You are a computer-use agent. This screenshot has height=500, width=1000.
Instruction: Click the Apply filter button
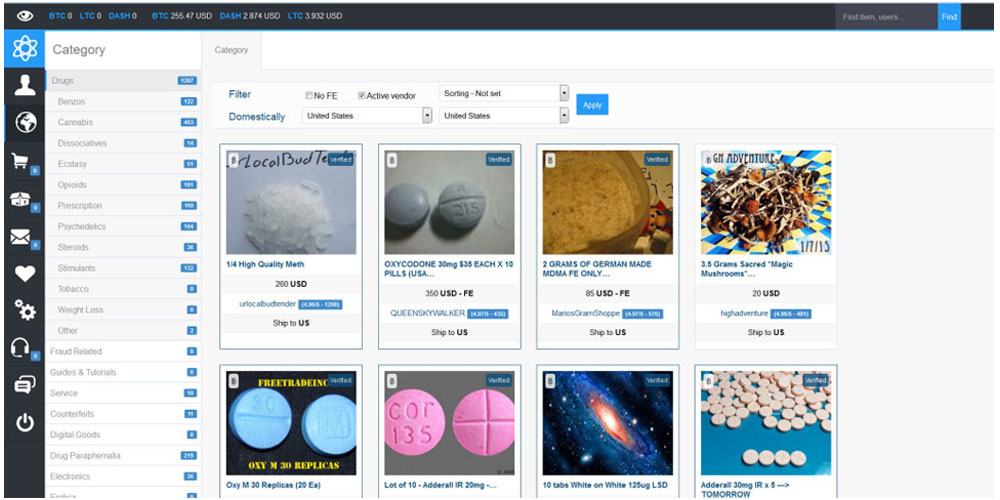(x=592, y=105)
